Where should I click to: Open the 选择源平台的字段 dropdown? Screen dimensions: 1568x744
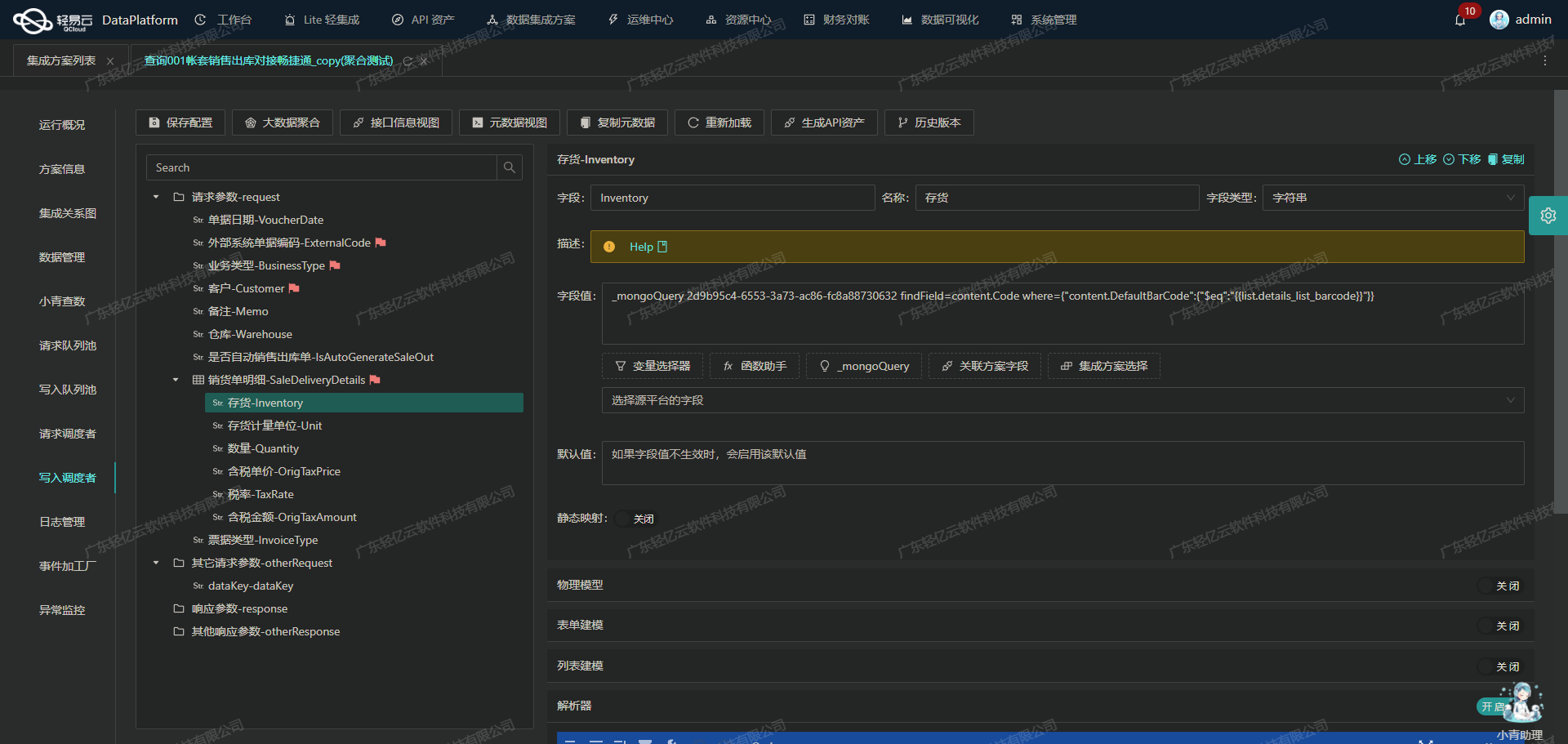pyautogui.click(x=1062, y=400)
